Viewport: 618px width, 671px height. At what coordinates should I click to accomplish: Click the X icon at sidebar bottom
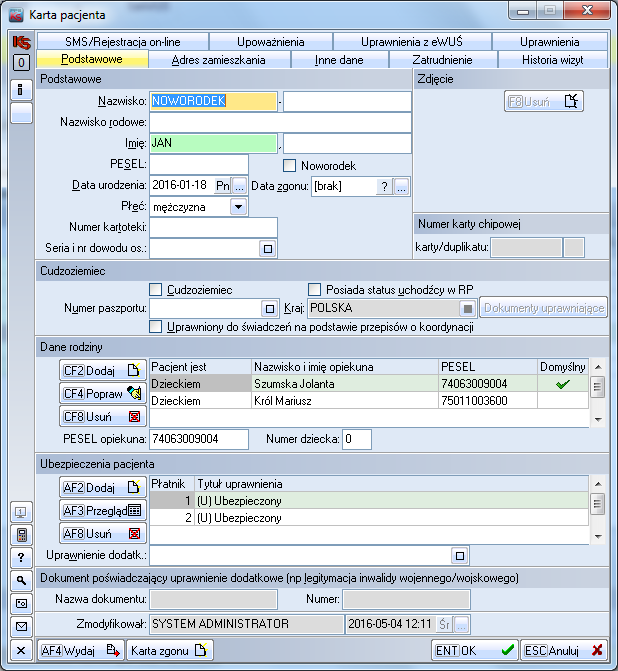coord(21,650)
